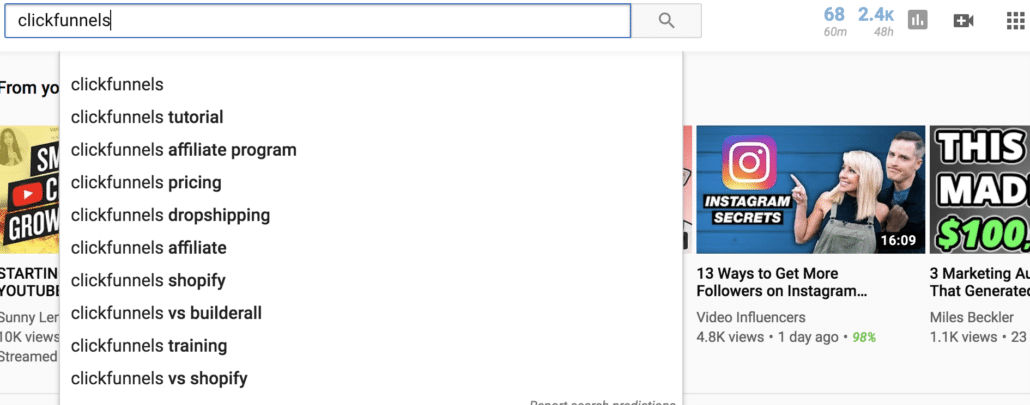Pick the clickfunnels pricing suggestion
The image size is (1030, 405).
(370, 182)
